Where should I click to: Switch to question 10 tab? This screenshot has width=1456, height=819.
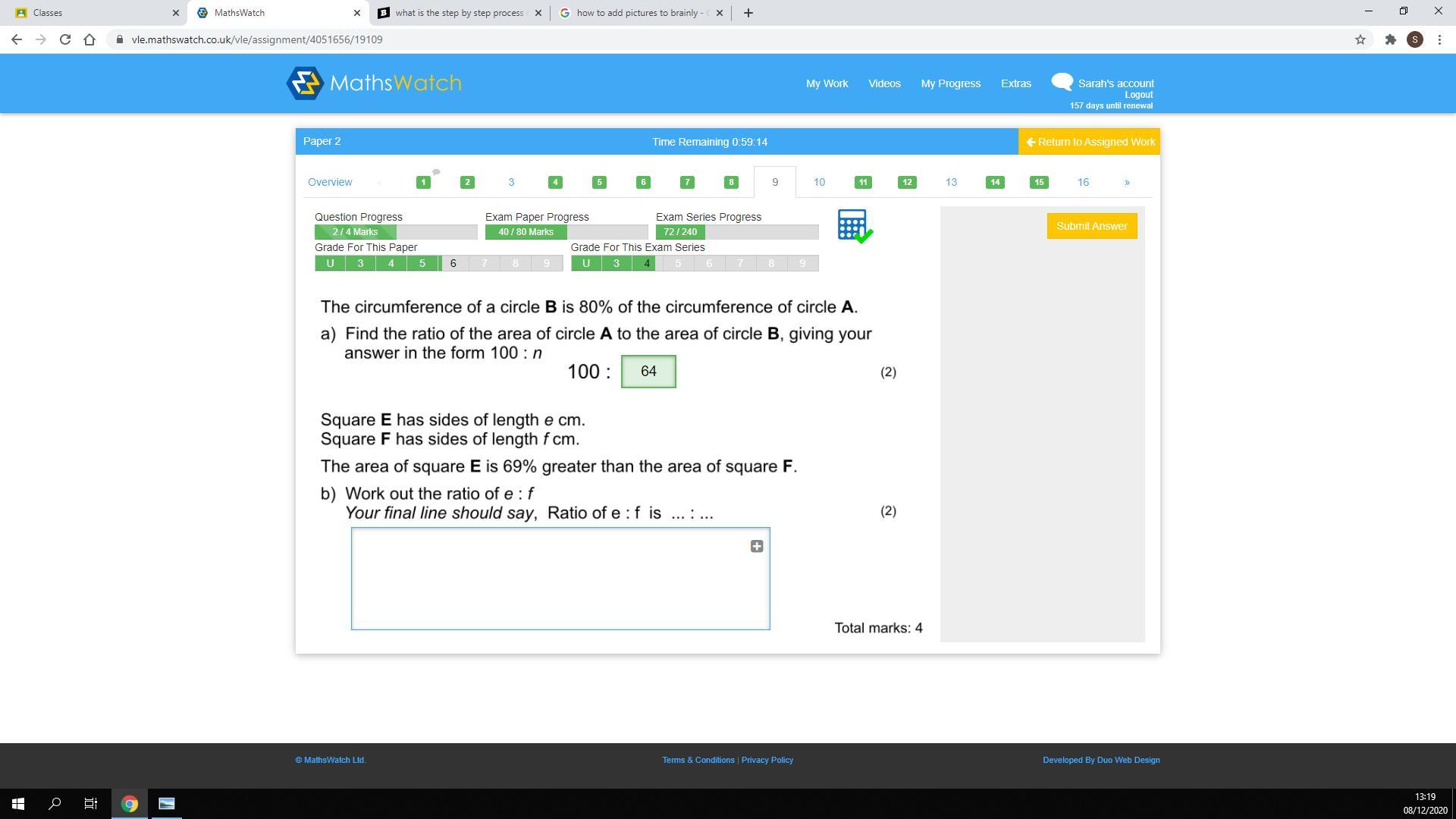pos(819,182)
